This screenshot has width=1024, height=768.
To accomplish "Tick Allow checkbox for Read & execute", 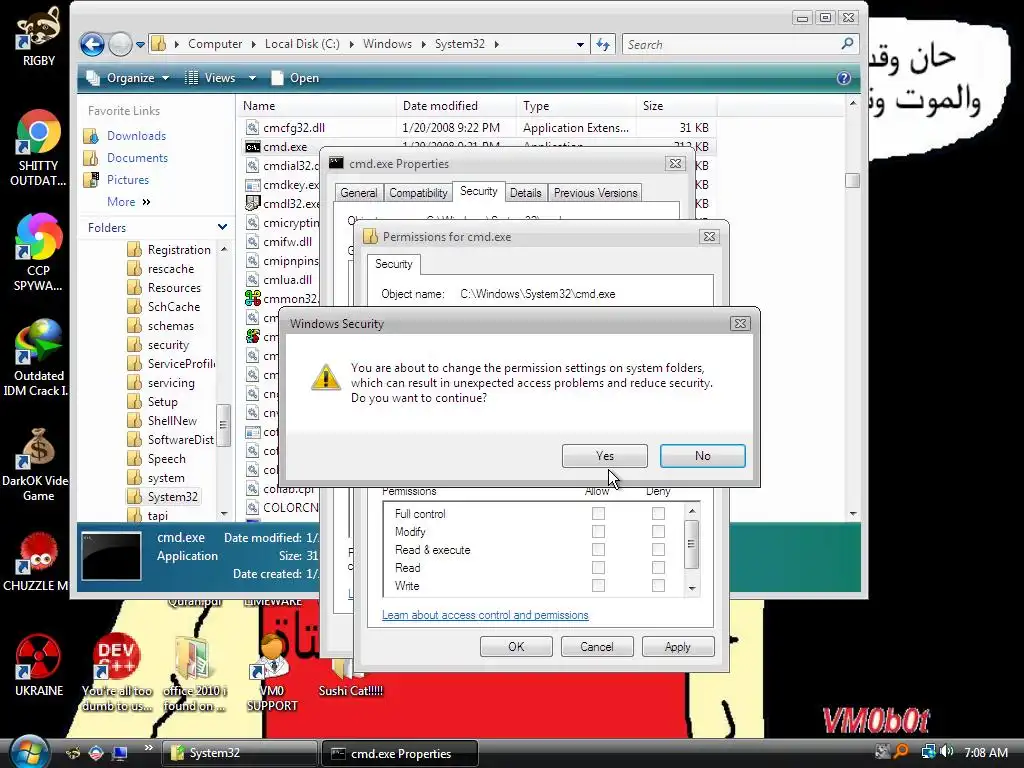I will click(598, 550).
